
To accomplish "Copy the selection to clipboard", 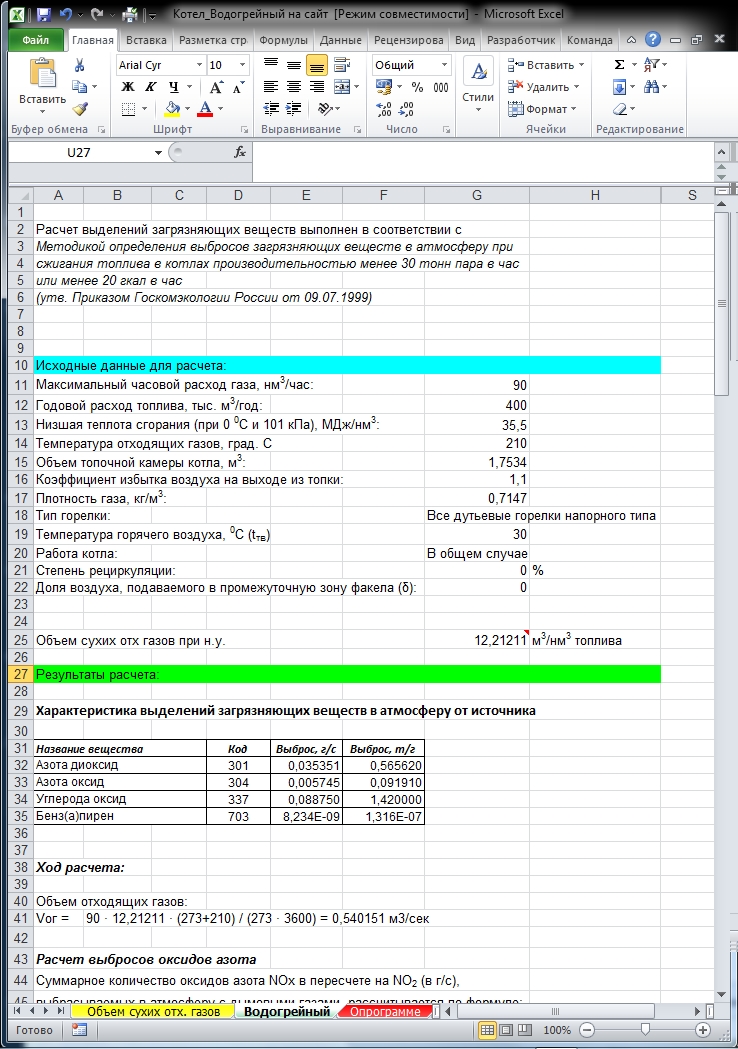I will [x=80, y=87].
